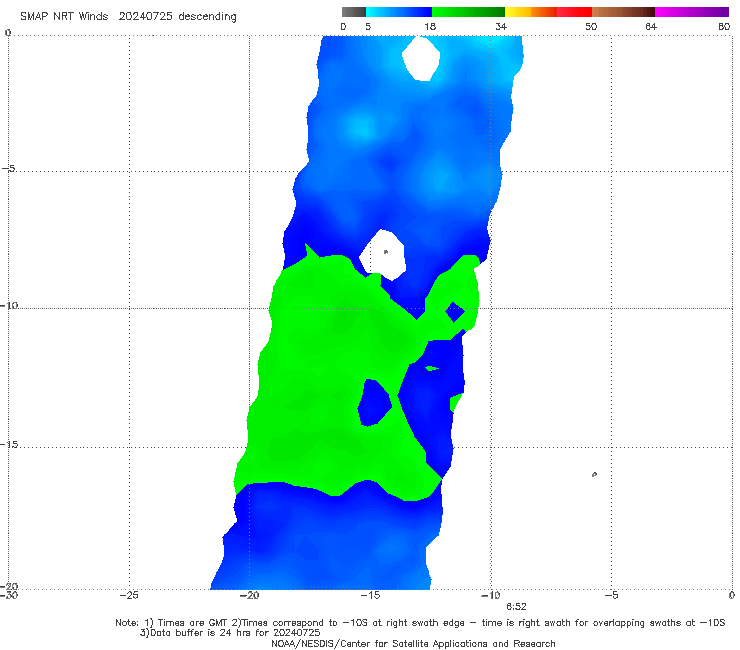Image resolution: width=740 pixels, height=650 pixels.
Task: Click the "18" label under the color bar
Action: (x=430, y=27)
